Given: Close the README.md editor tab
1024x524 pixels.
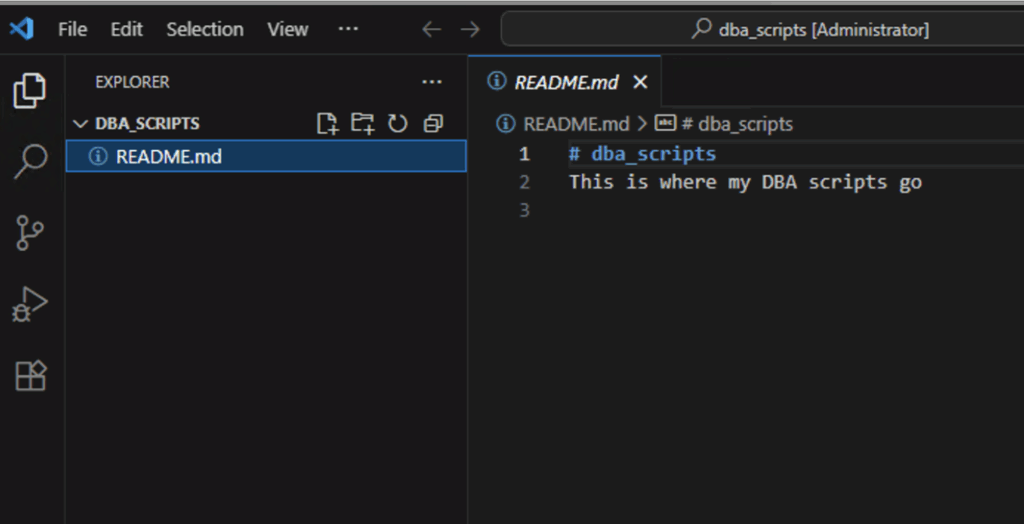Looking at the screenshot, I should coord(640,82).
